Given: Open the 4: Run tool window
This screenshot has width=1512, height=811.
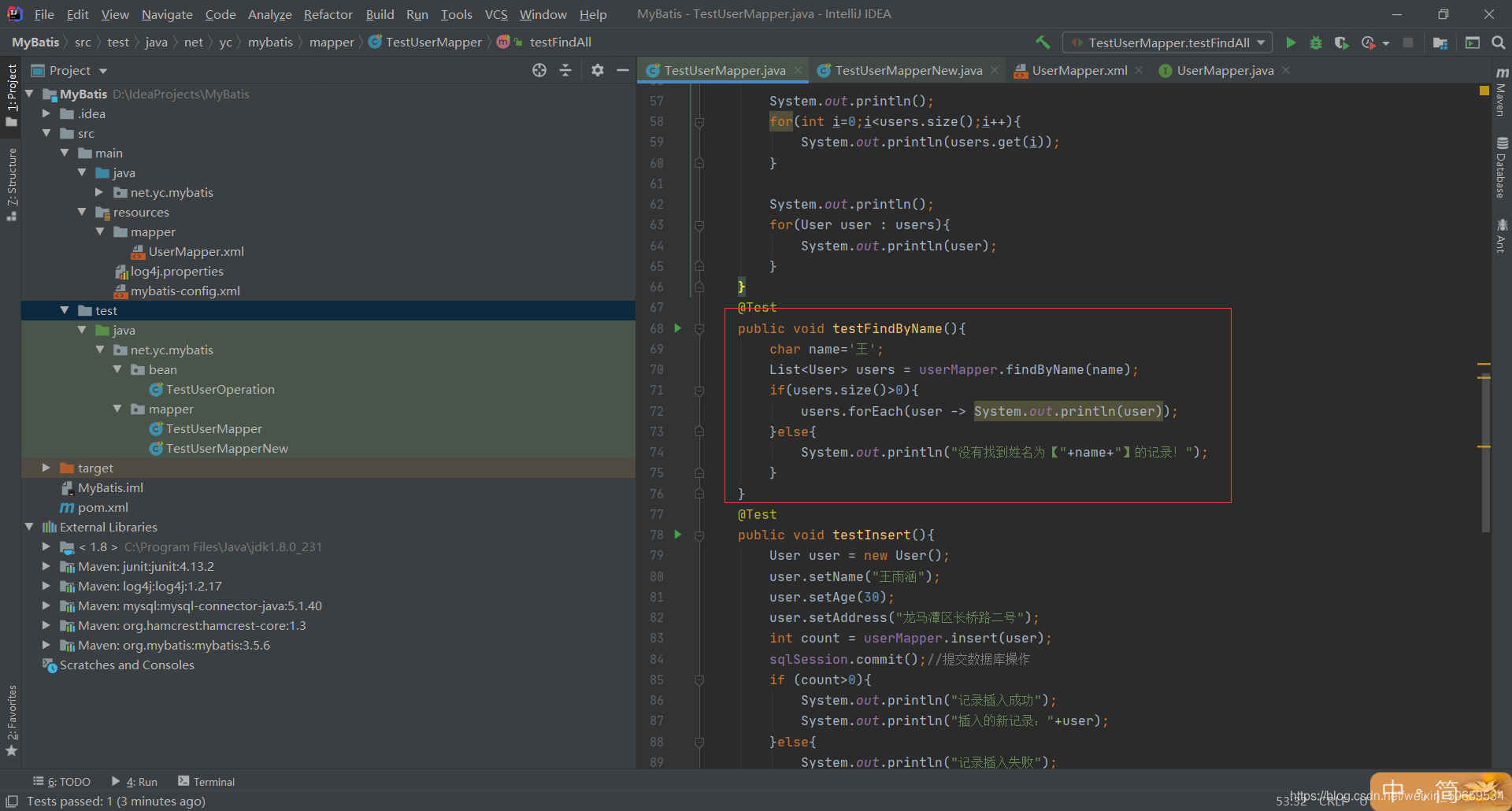Looking at the screenshot, I should coord(135,781).
